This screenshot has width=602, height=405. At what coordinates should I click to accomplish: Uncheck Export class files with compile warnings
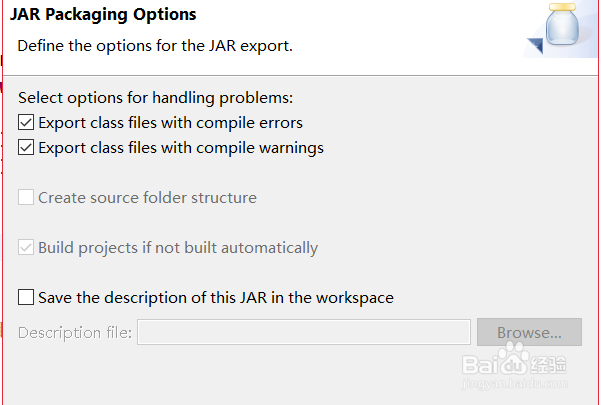point(26,147)
